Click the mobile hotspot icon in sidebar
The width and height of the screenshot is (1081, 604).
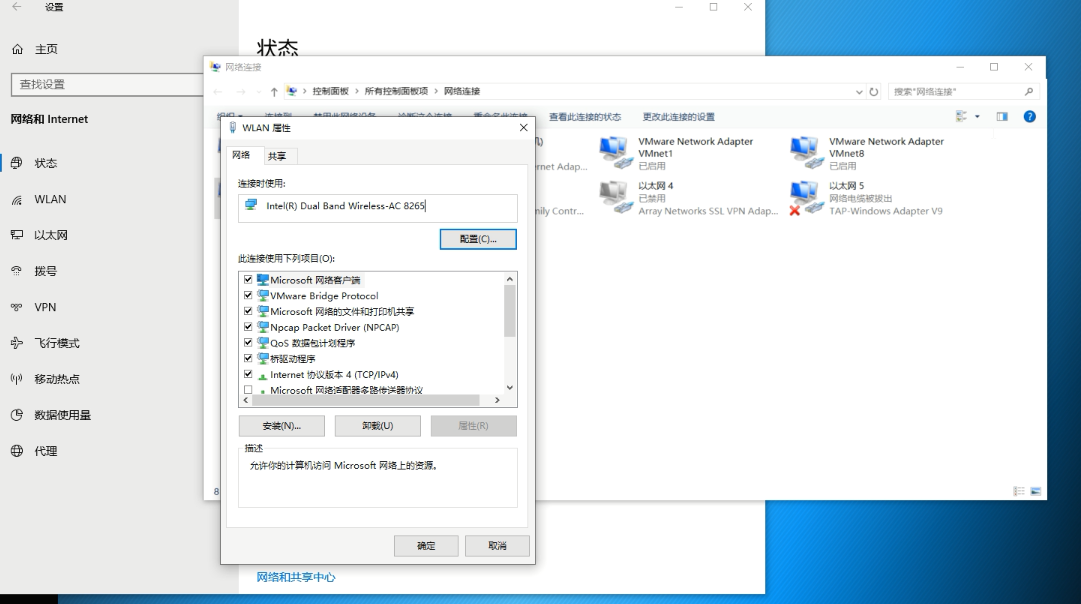coord(17,379)
